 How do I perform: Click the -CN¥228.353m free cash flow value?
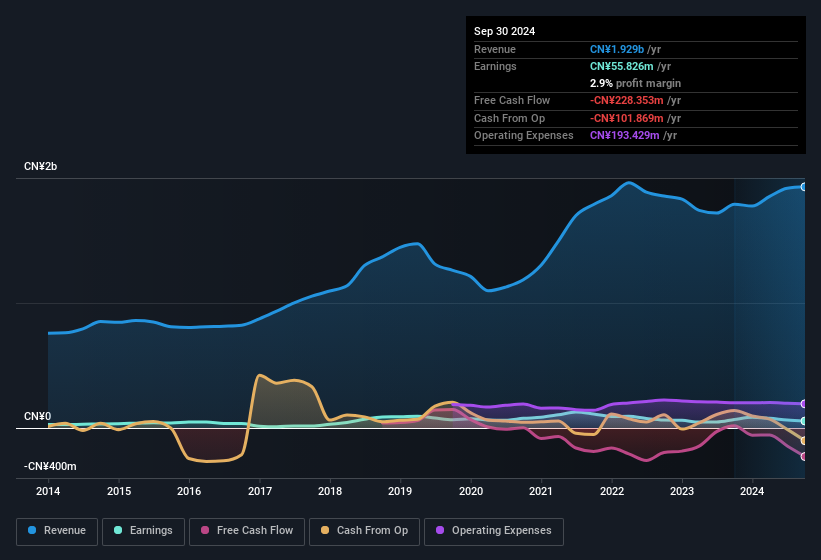point(626,100)
